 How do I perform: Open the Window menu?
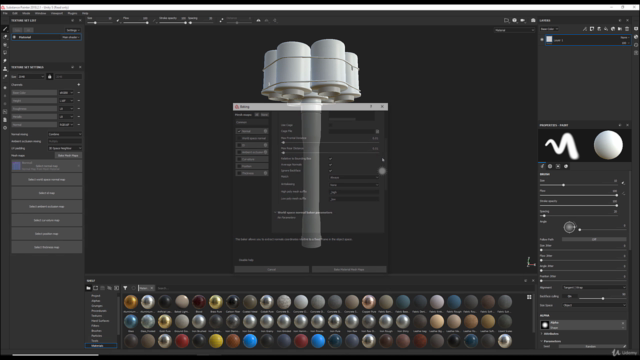point(40,13)
